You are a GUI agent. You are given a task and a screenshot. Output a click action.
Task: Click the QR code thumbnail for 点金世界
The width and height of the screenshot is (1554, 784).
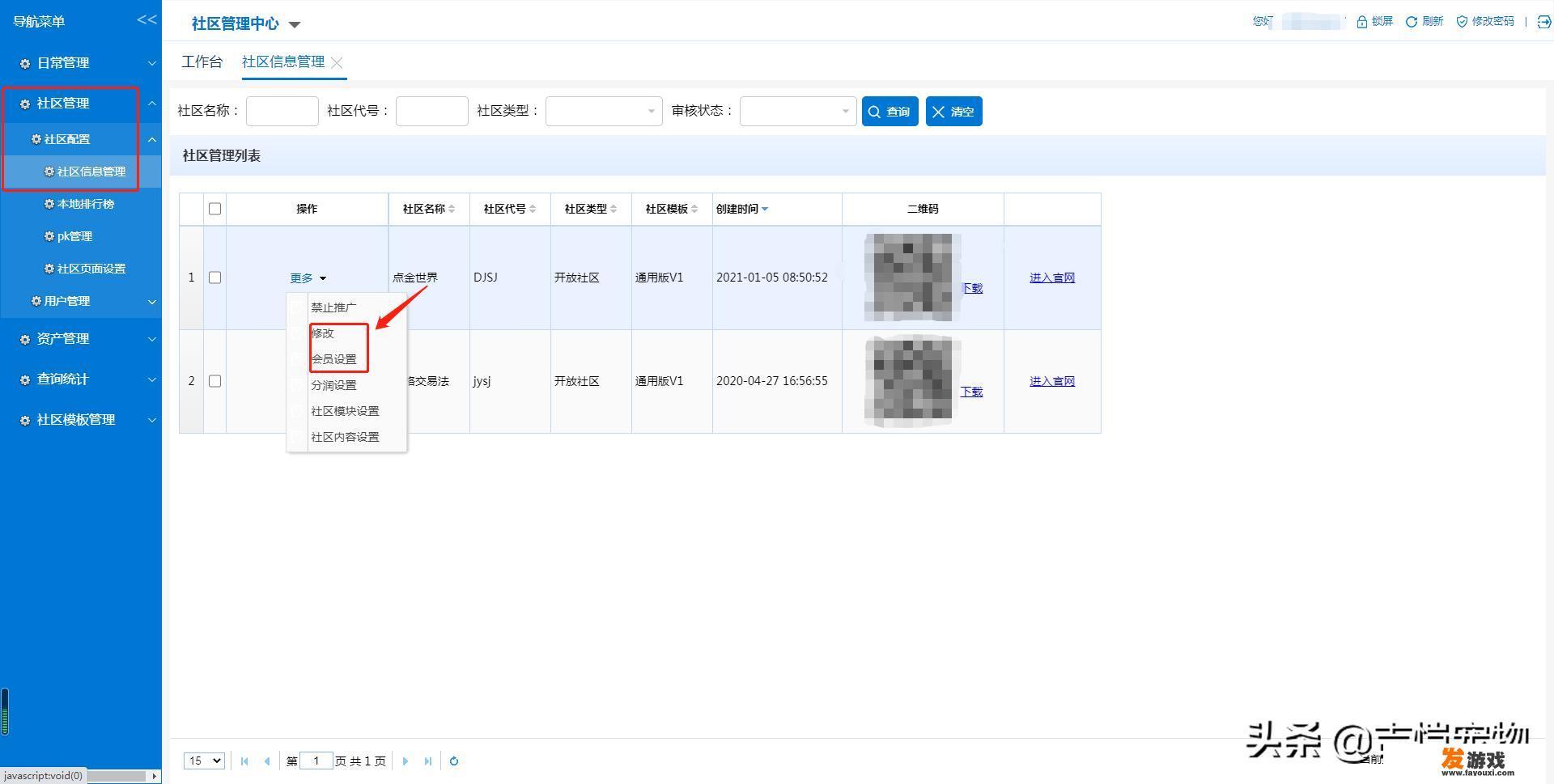click(912, 277)
